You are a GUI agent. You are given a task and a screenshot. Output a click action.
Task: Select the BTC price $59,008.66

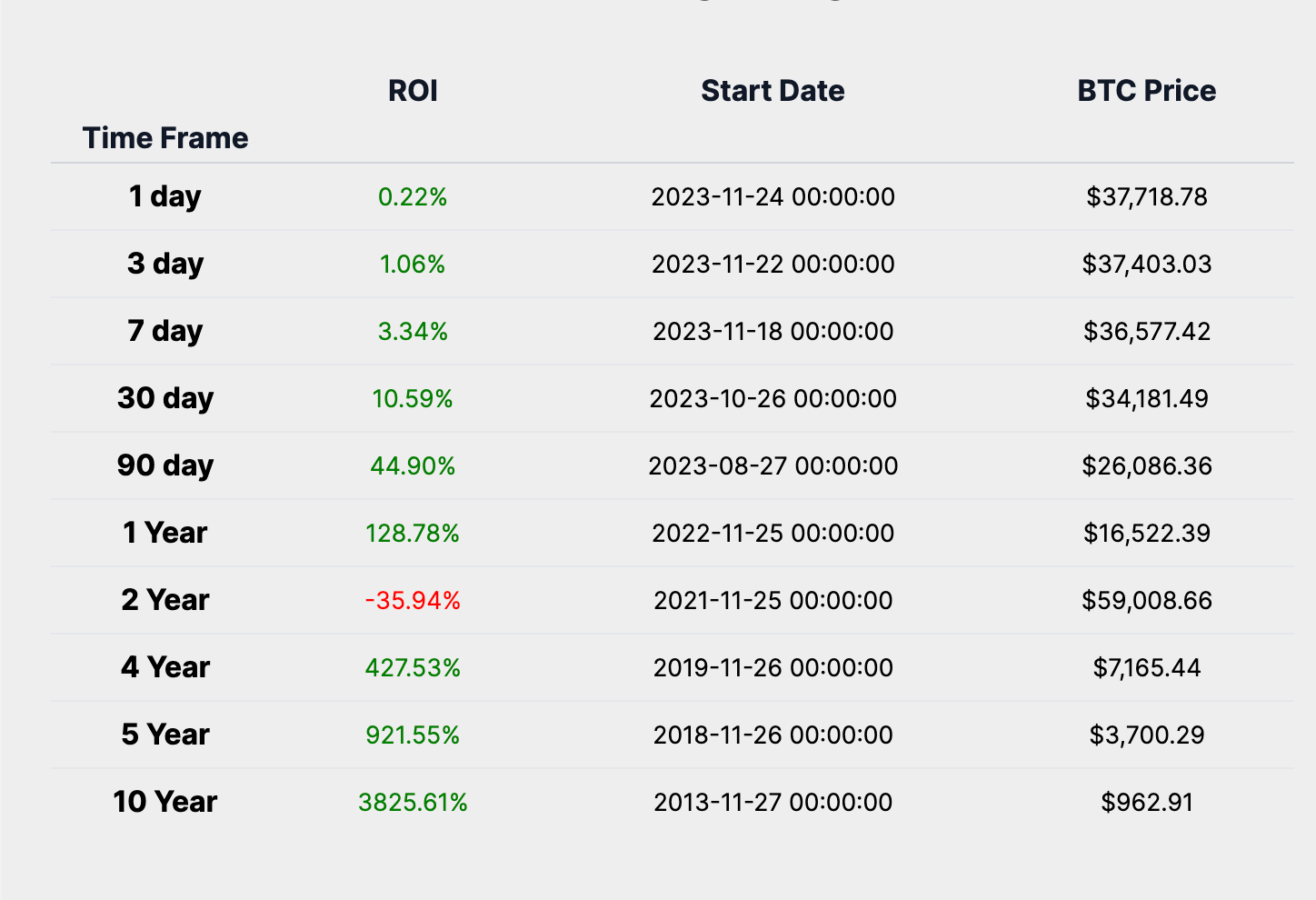coord(1146,600)
